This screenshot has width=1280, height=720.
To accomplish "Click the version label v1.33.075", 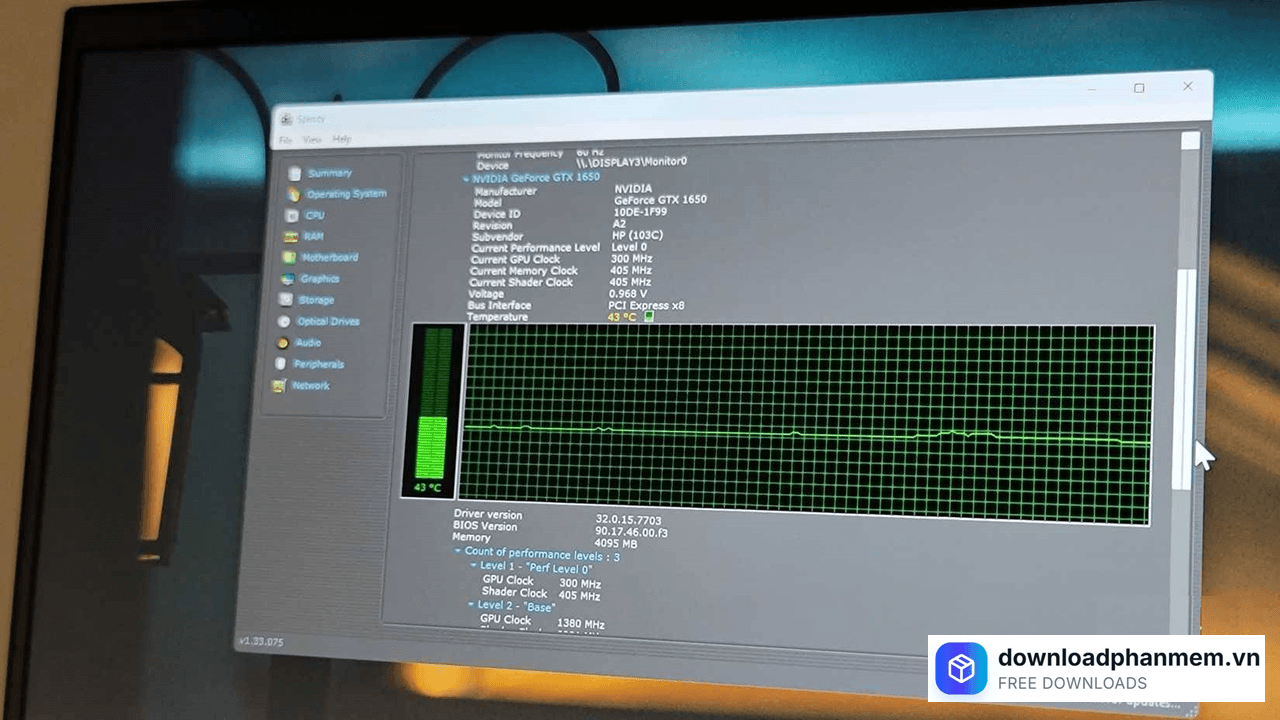I will [260, 641].
